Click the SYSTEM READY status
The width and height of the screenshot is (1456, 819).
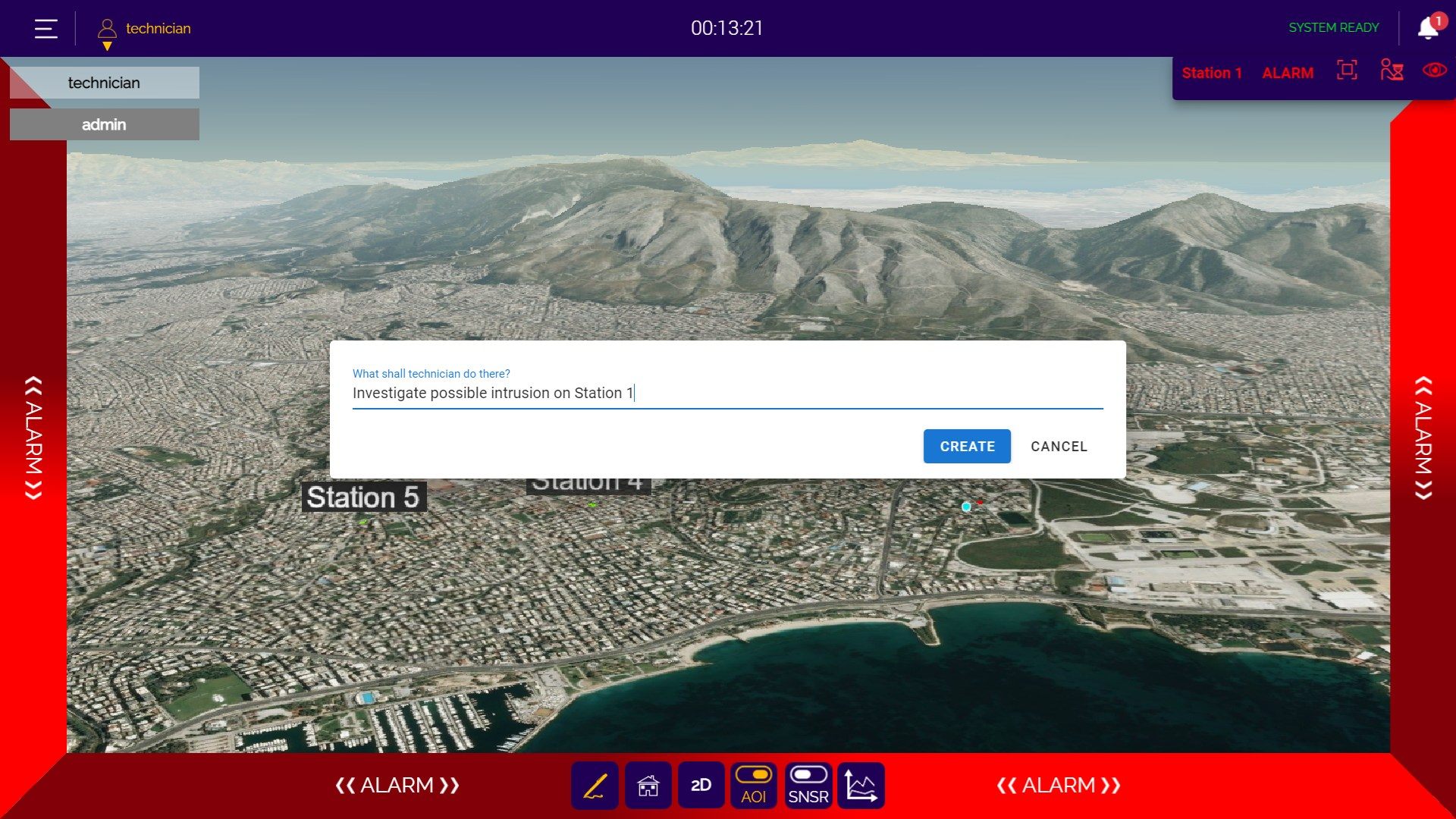pyautogui.click(x=1334, y=28)
